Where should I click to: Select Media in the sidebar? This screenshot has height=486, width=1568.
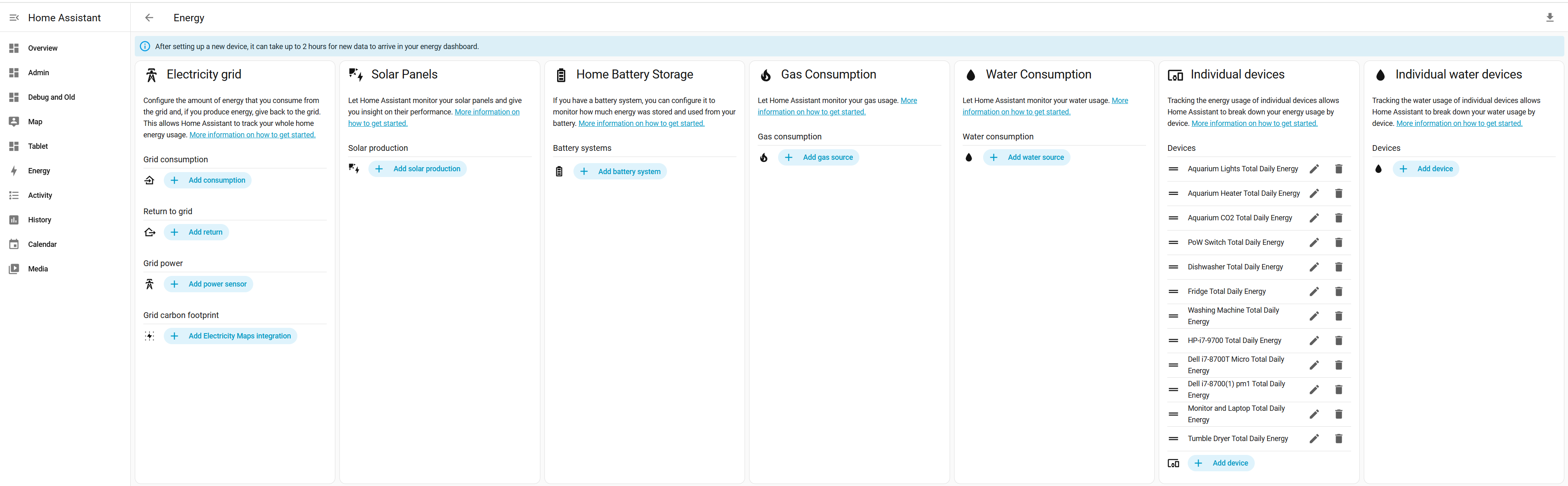tap(38, 269)
